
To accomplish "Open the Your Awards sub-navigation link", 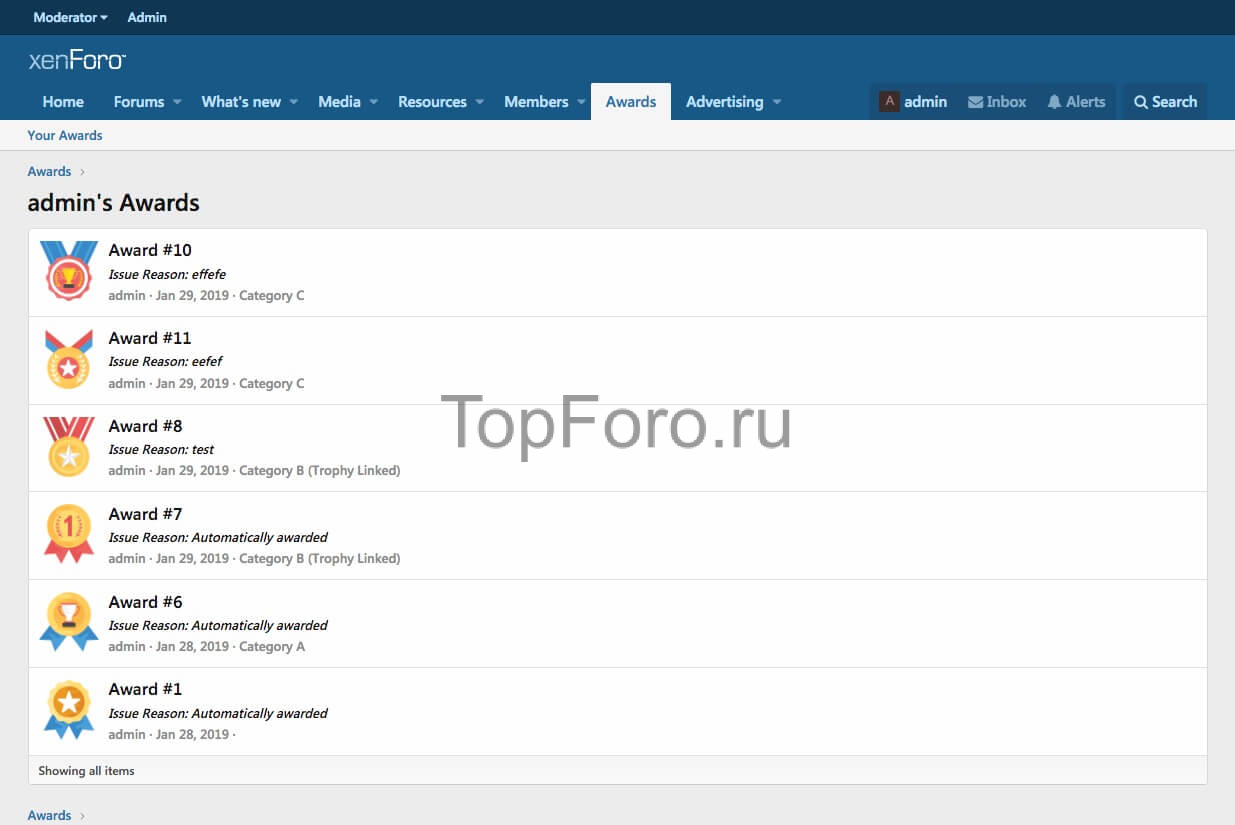I will tap(65, 135).
